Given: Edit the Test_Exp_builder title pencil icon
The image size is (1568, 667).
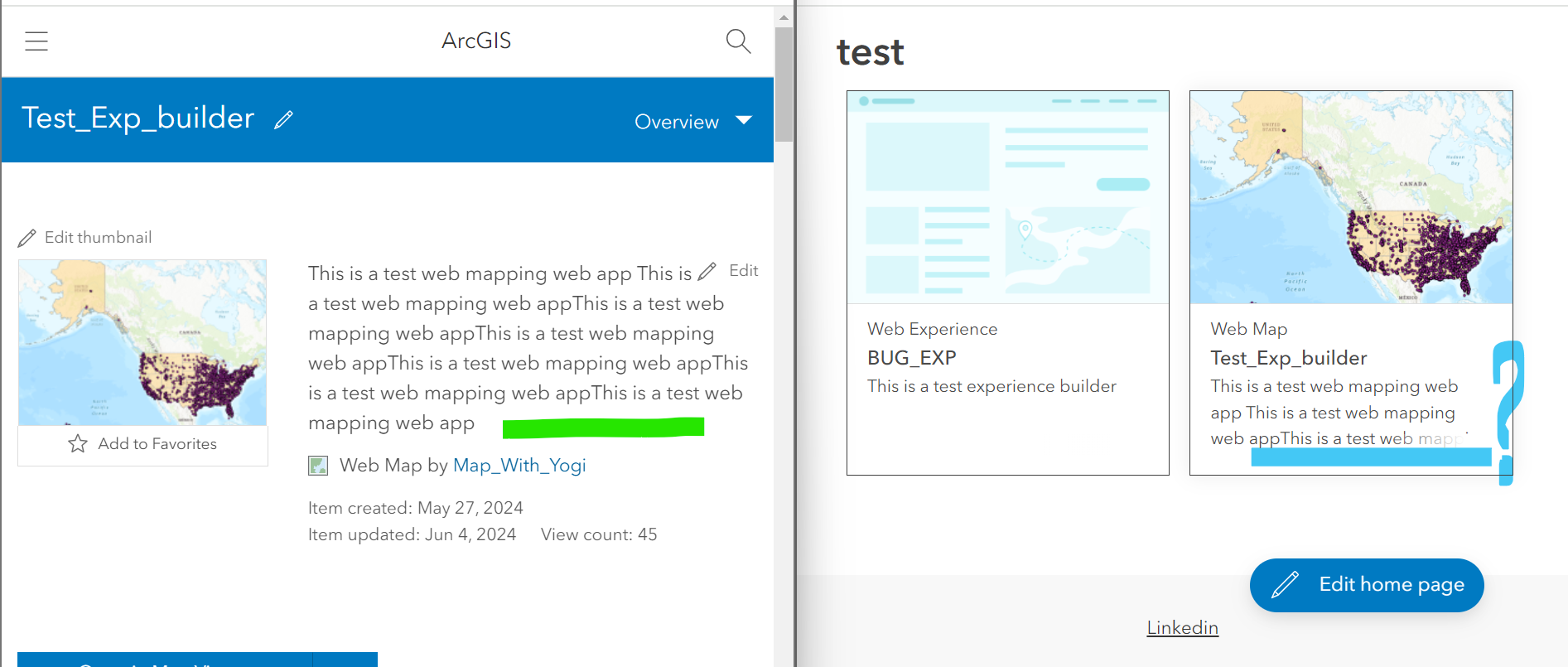Looking at the screenshot, I should pyautogui.click(x=283, y=120).
